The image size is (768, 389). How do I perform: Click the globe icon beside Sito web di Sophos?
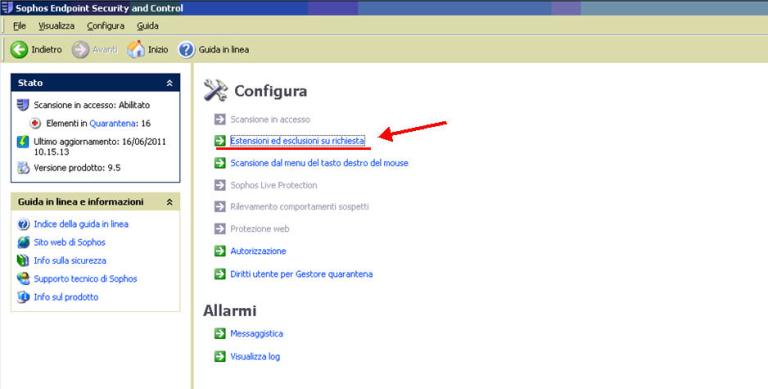[23, 243]
